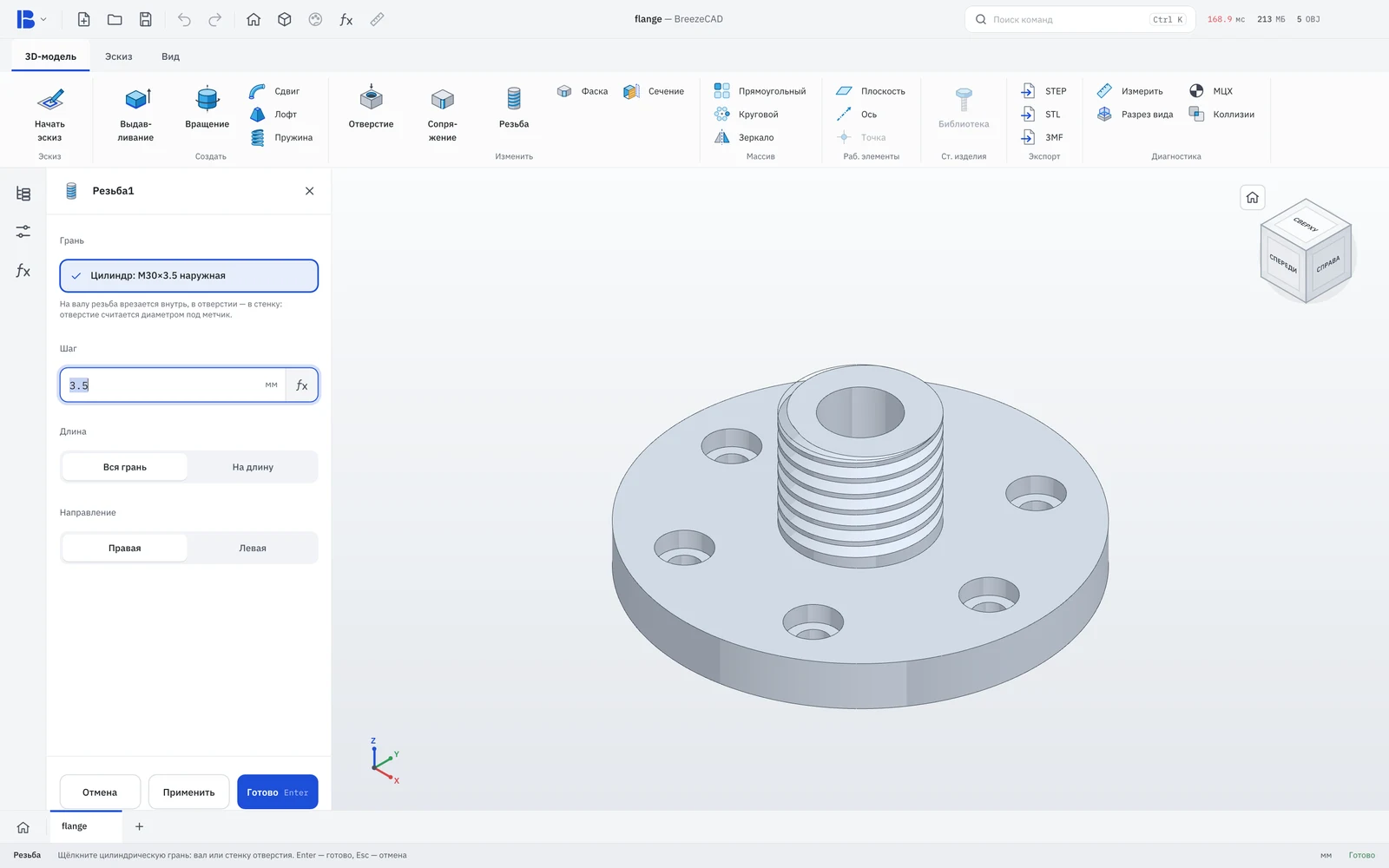Click the Отмена cancel button
1389x868 pixels.
pos(100,792)
